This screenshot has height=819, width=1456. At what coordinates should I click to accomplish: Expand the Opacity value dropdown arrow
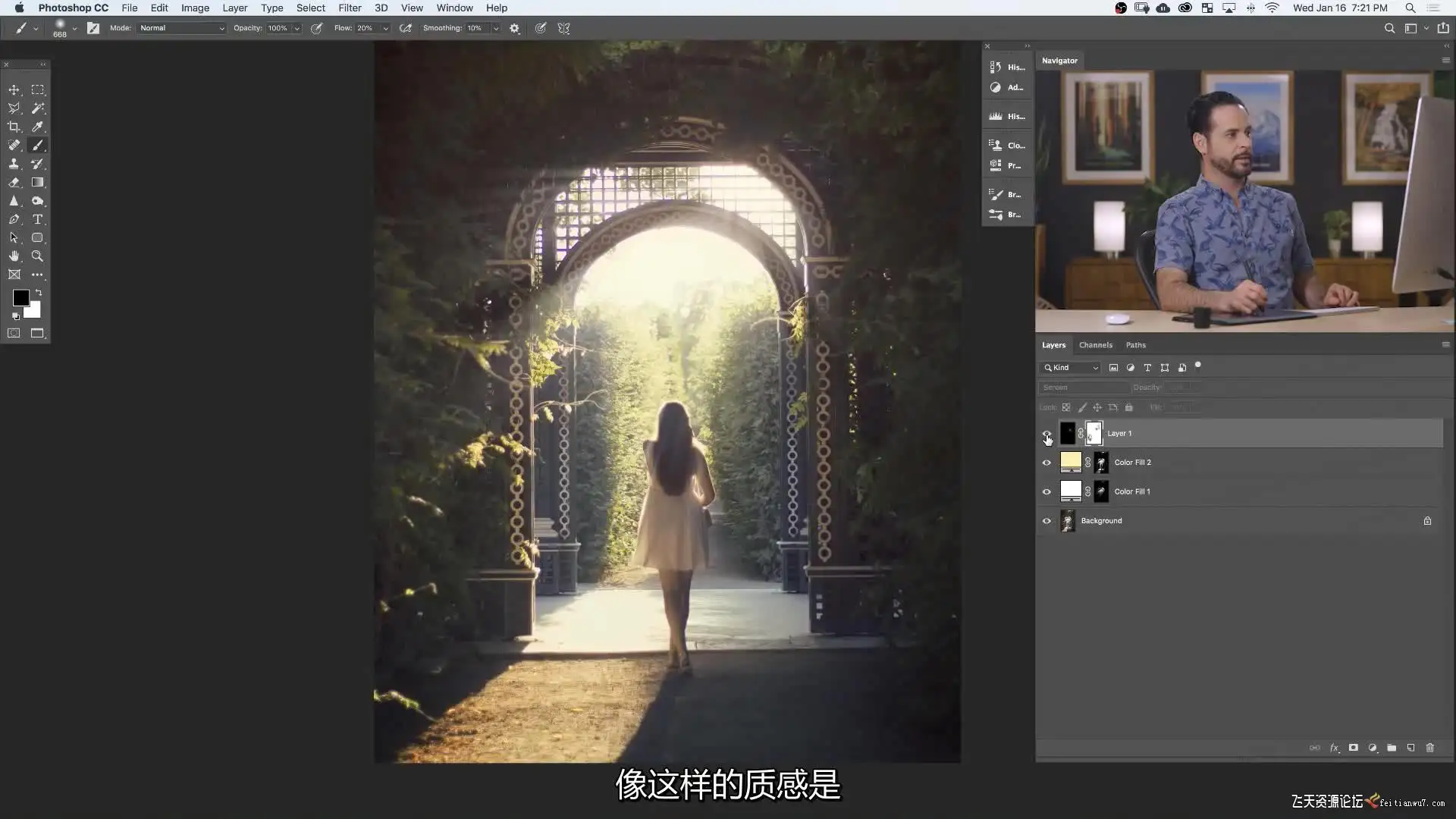[x=297, y=28]
